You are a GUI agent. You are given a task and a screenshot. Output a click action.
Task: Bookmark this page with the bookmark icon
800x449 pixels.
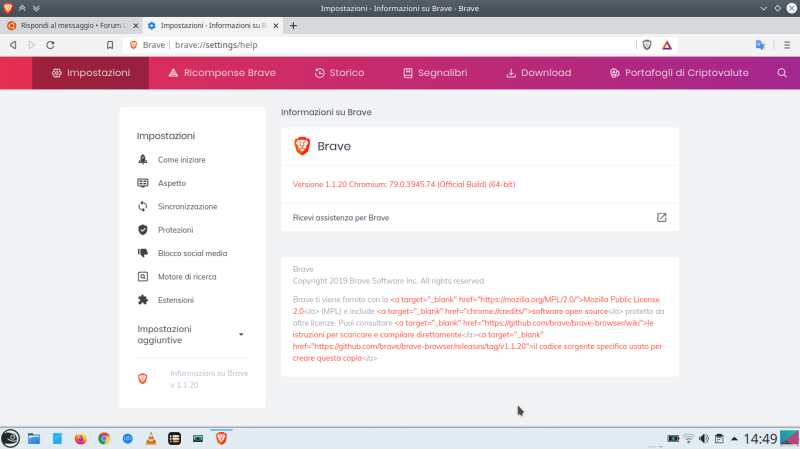click(x=110, y=45)
